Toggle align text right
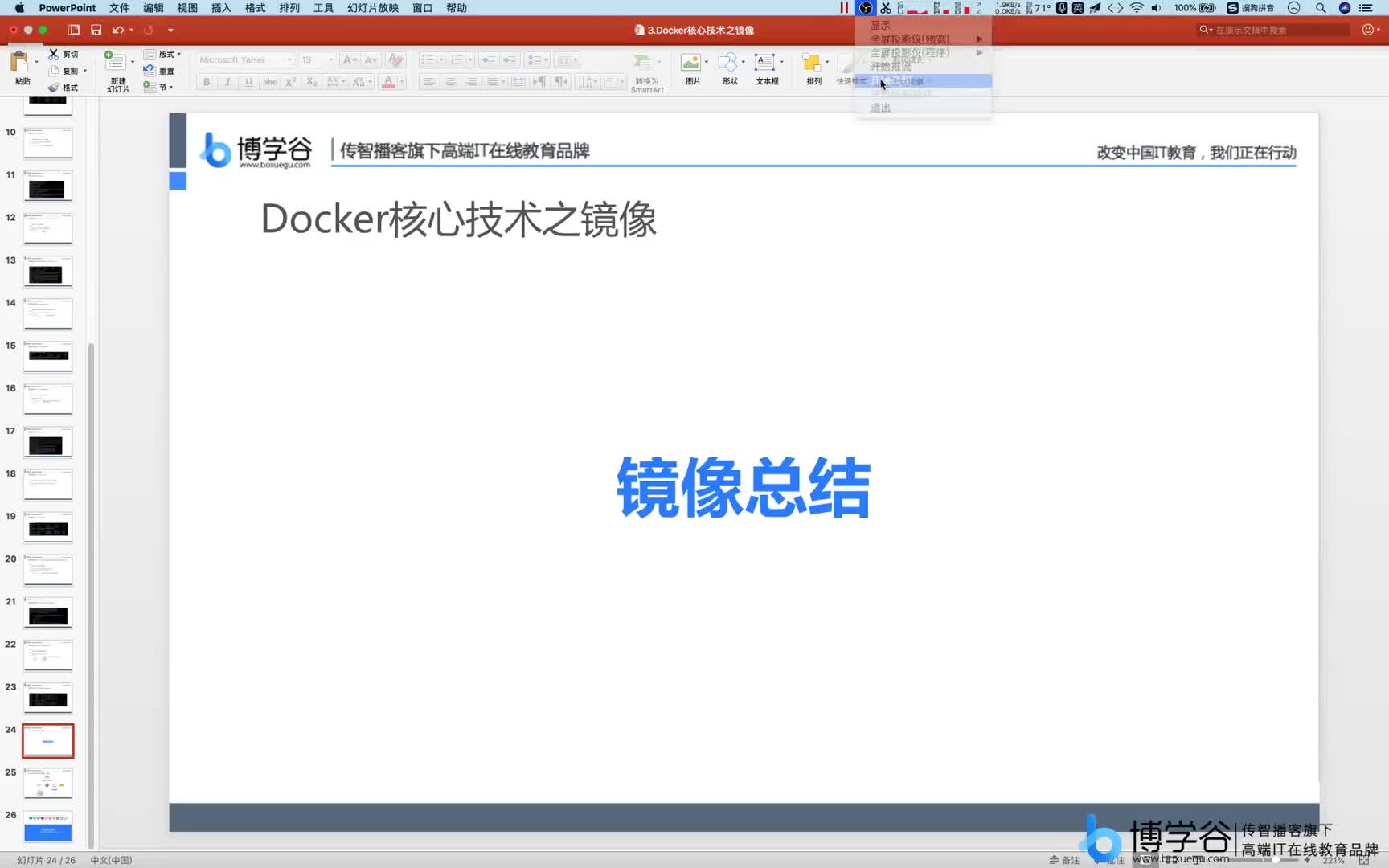The image size is (1389, 868). pyautogui.click(x=471, y=82)
